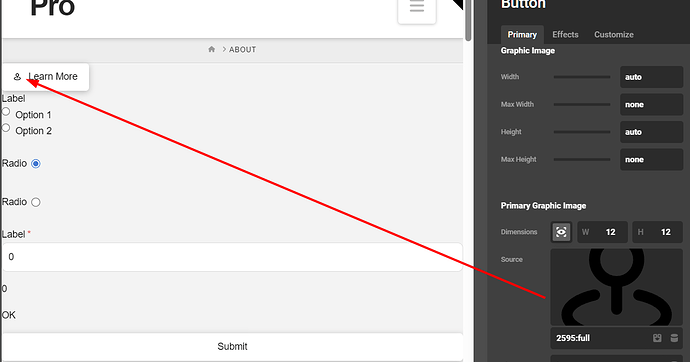Image resolution: width=690 pixels, height=362 pixels.
Task: Open the dynamic content database icon
Action: [x=674, y=338]
